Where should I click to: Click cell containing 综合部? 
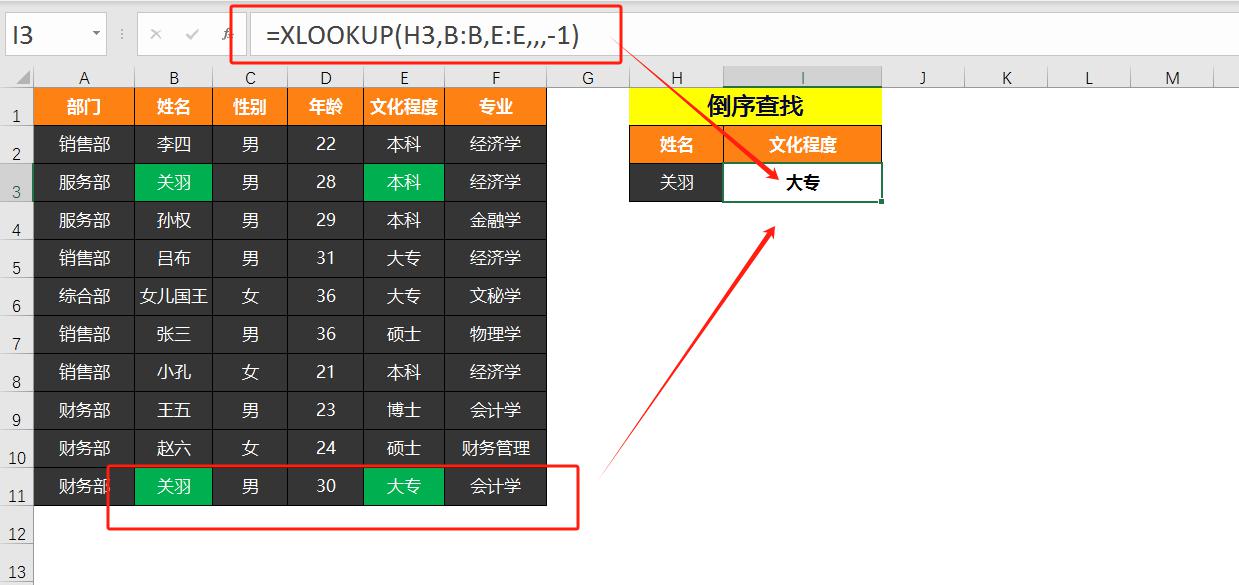pos(84,297)
